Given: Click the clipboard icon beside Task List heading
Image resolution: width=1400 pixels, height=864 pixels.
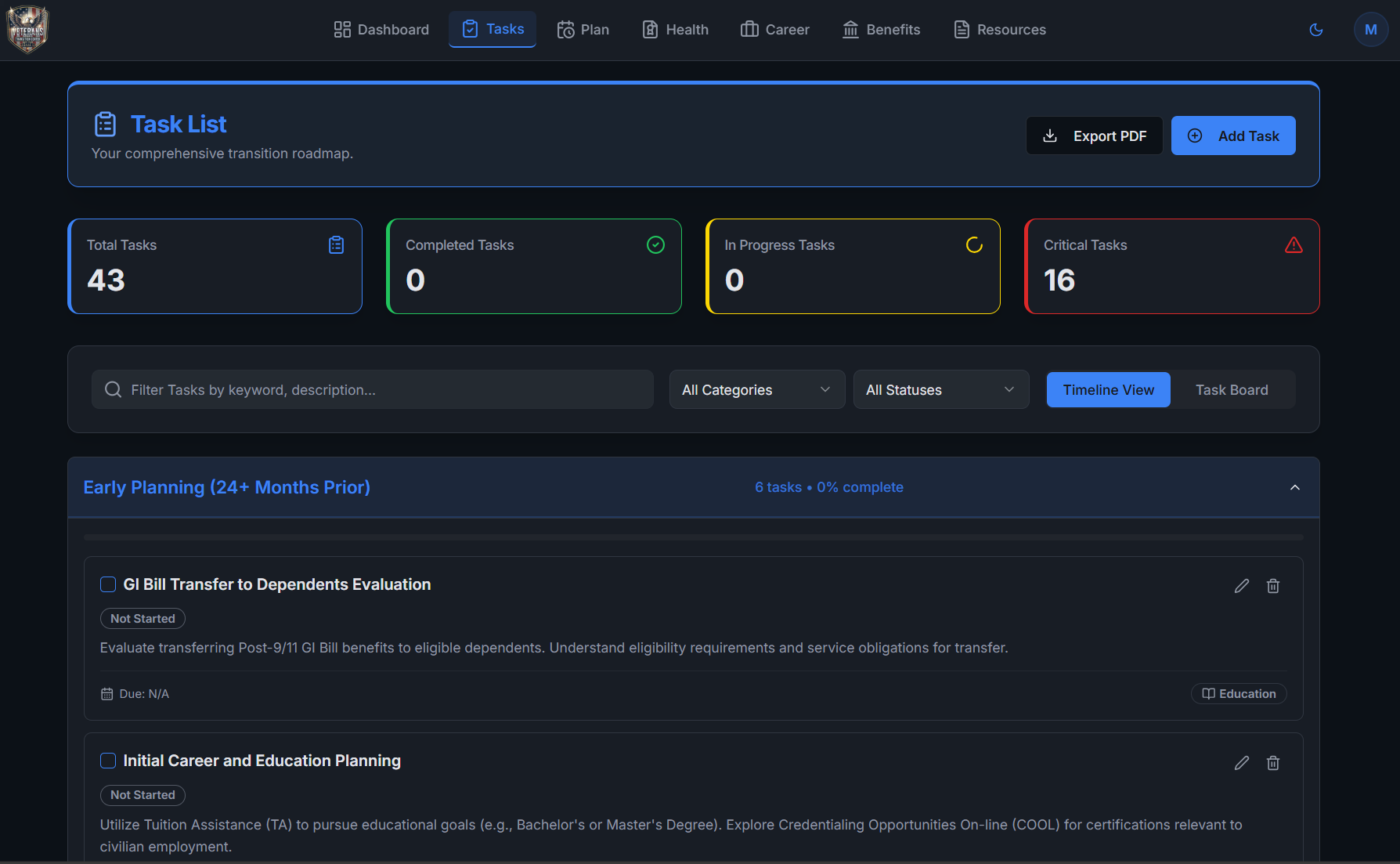Looking at the screenshot, I should 106,123.
